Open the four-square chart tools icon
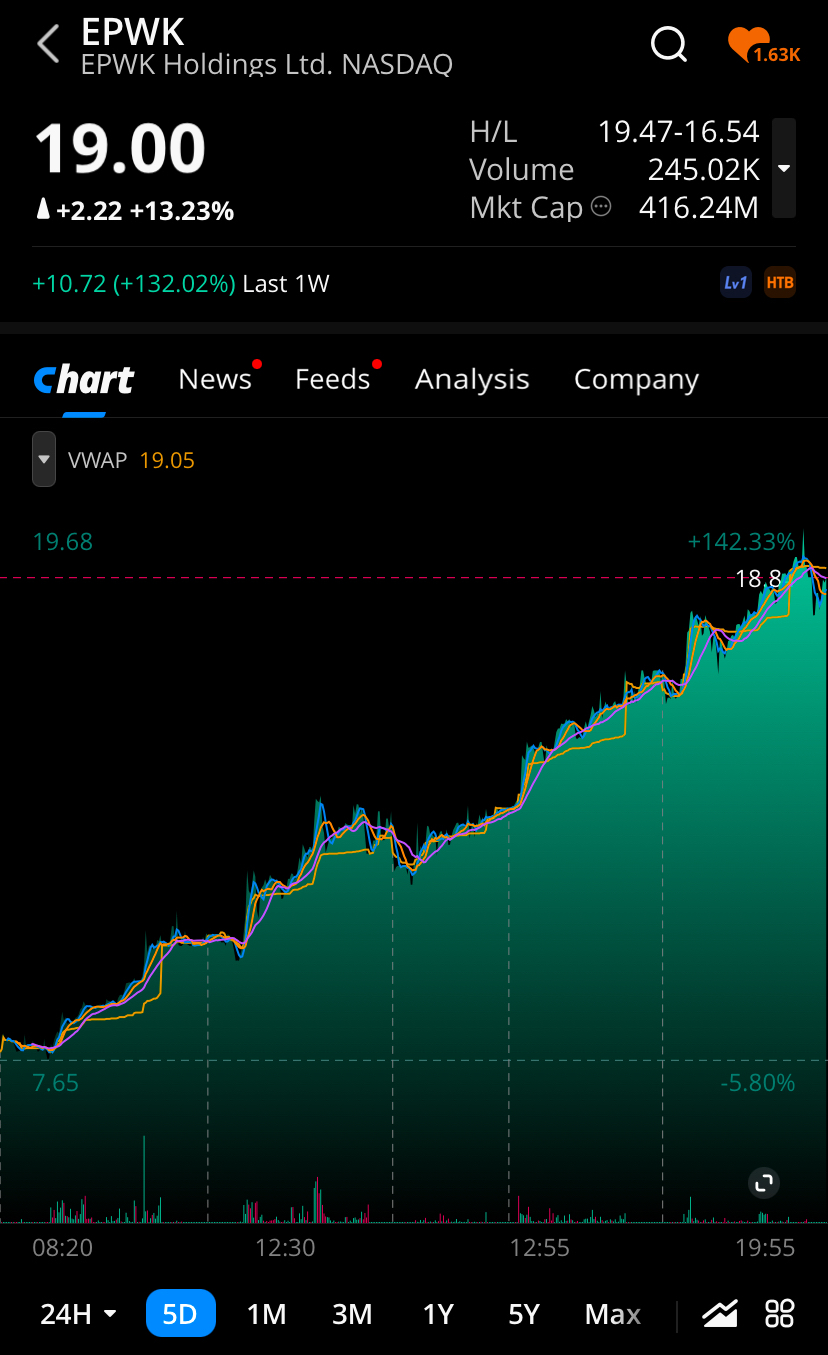 click(779, 1313)
